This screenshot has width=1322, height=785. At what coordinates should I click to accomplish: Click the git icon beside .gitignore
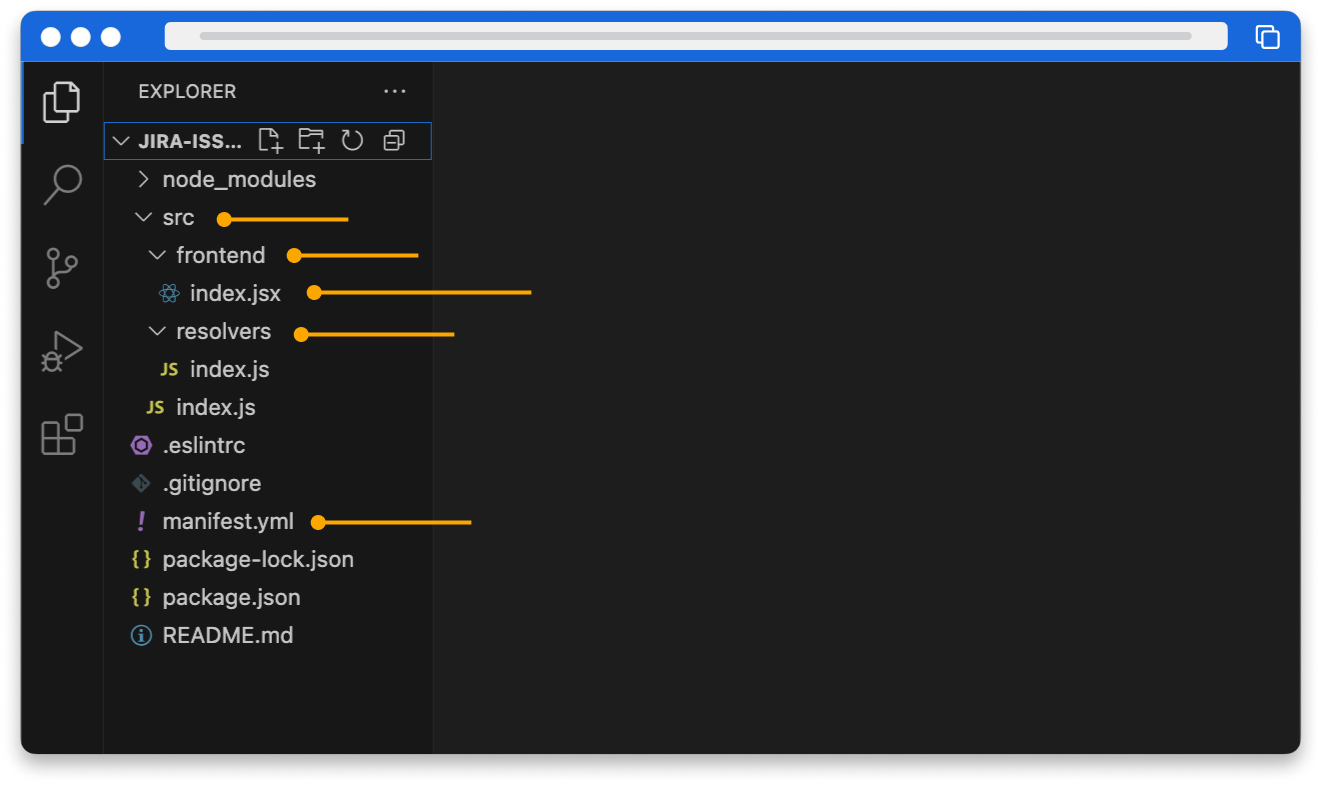pyautogui.click(x=141, y=484)
